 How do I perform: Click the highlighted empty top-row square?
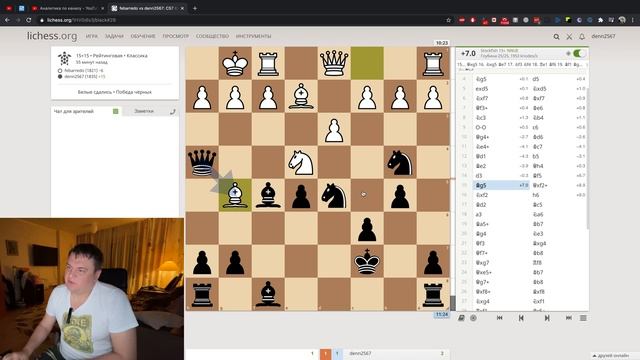(x=367, y=63)
